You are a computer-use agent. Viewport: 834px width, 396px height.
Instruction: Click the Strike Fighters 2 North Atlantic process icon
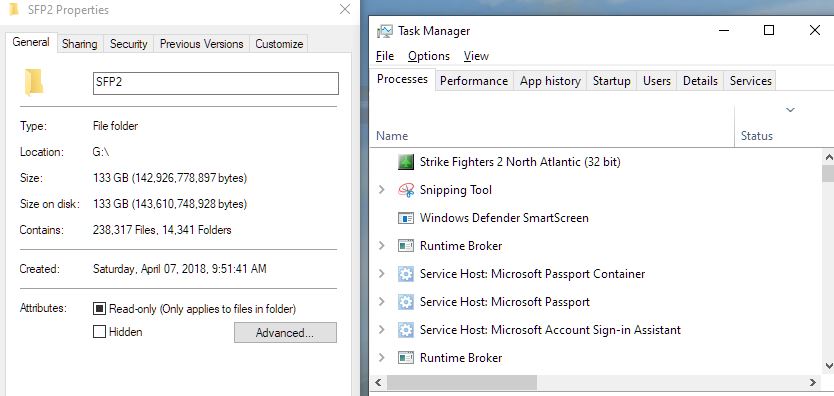pos(406,162)
